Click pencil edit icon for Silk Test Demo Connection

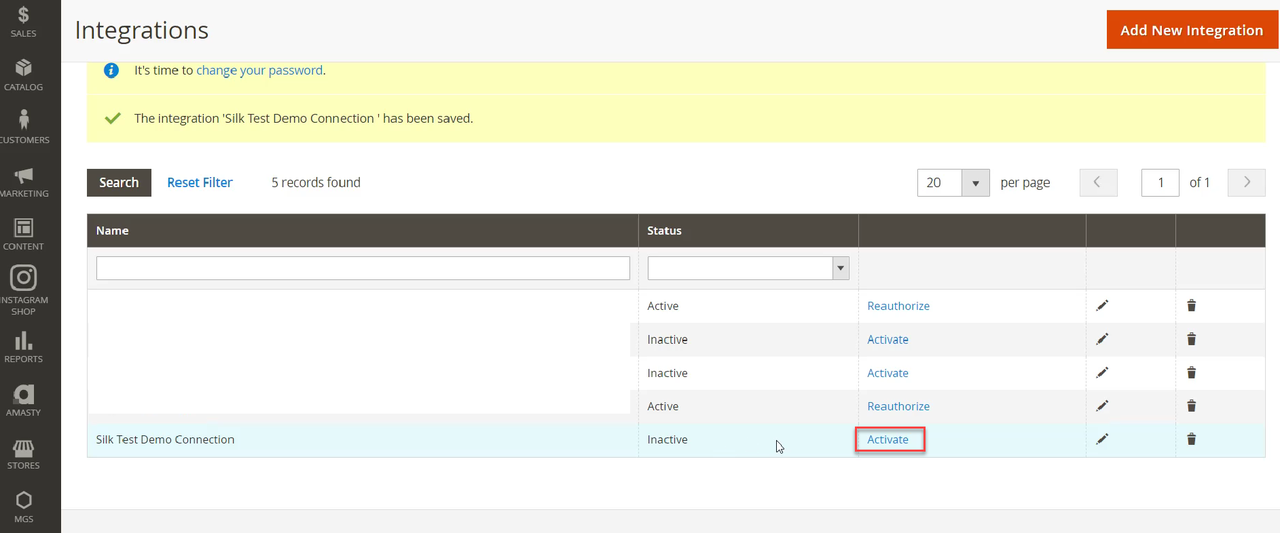click(1102, 439)
